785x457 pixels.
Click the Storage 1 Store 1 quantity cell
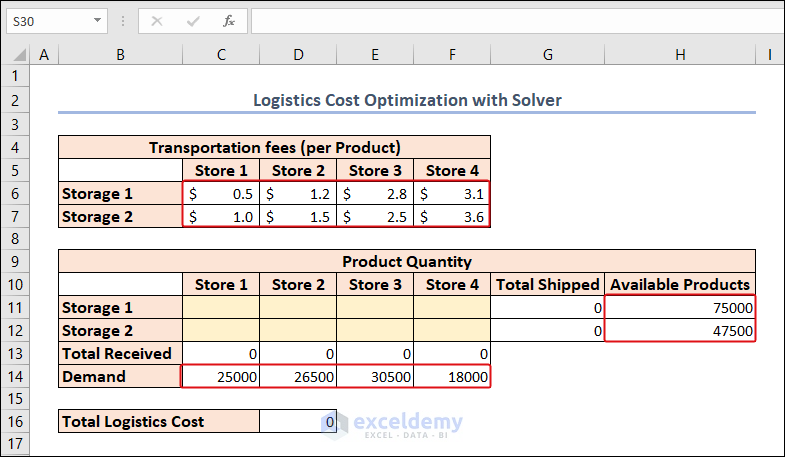click(220, 307)
